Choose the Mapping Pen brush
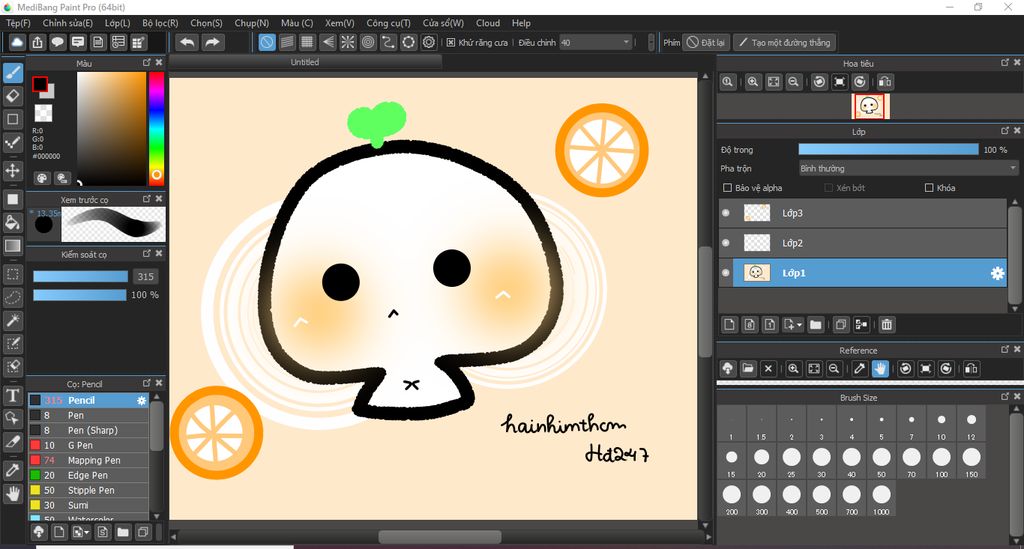The image size is (1024, 549). (89, 460)
